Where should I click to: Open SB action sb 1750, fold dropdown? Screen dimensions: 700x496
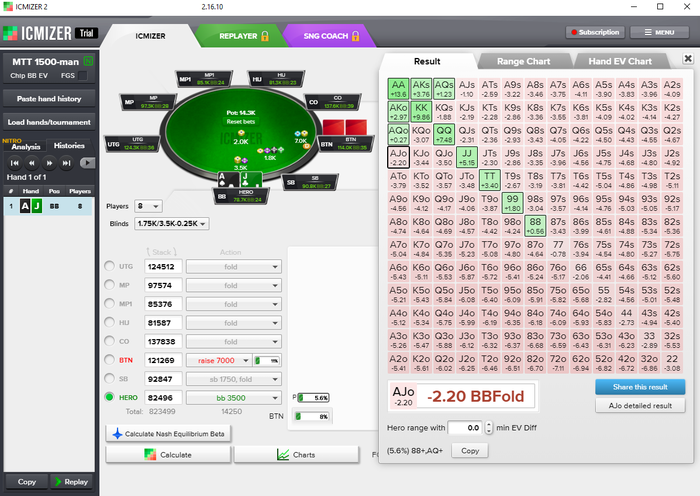point(234,379)
